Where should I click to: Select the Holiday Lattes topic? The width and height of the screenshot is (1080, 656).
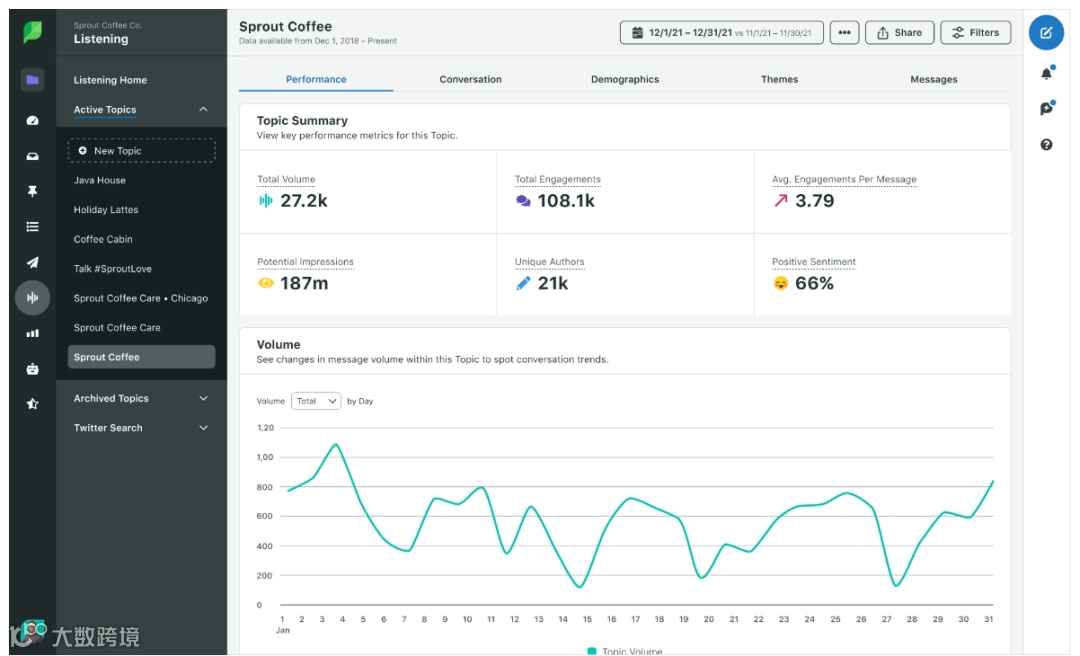pos(106,209)
